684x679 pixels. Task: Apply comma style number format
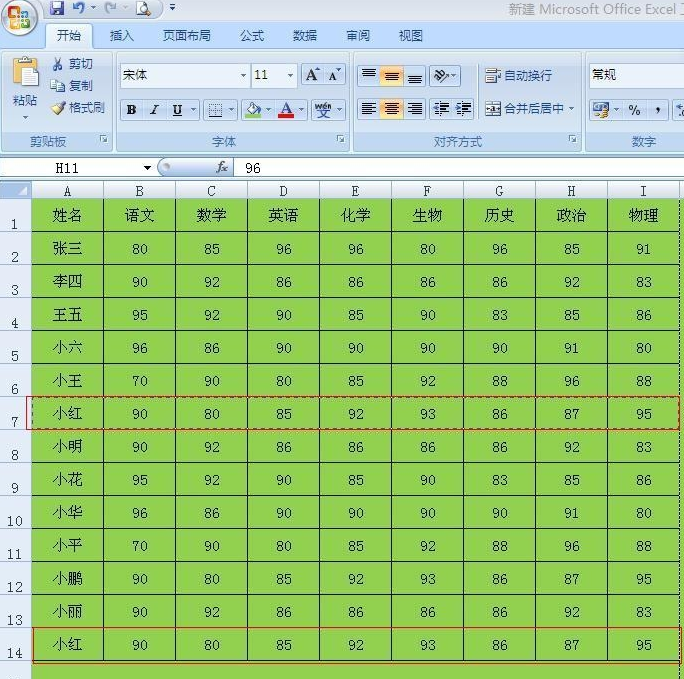[657, 110]
